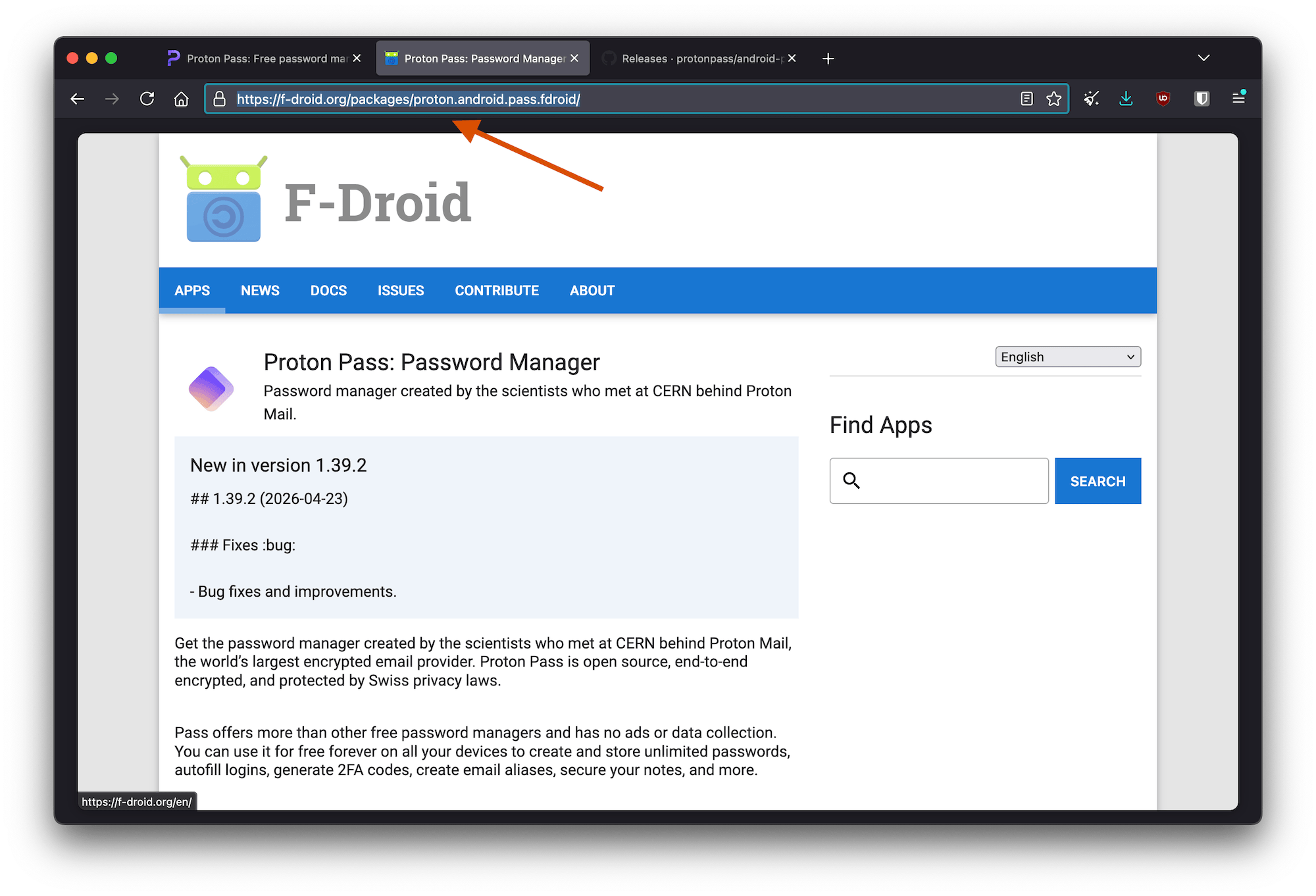Click the Find Apps search field
Viewport: 1316px width, 896px height.
[939, 481]
